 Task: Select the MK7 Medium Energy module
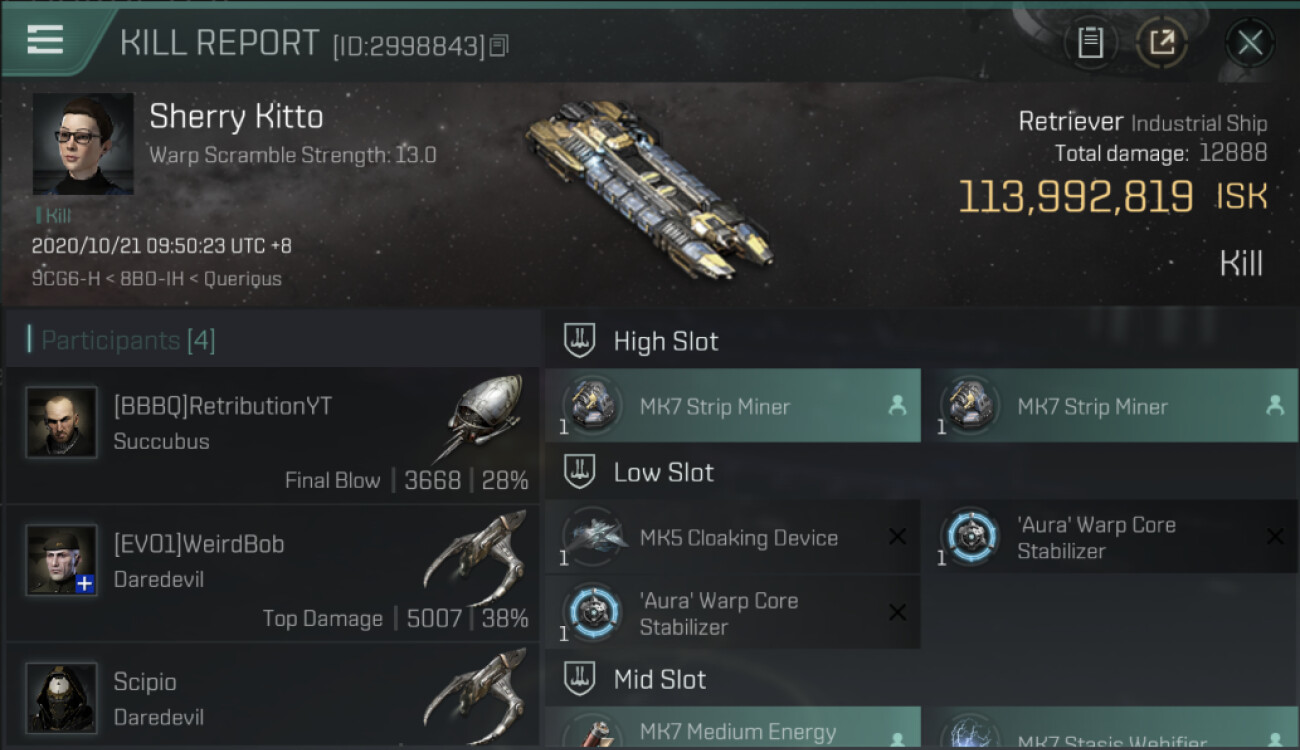[x=733, y=728]
